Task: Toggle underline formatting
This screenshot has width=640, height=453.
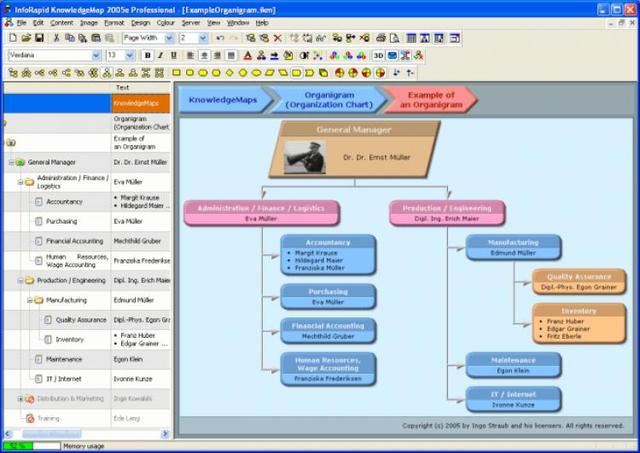Action: 174,56
